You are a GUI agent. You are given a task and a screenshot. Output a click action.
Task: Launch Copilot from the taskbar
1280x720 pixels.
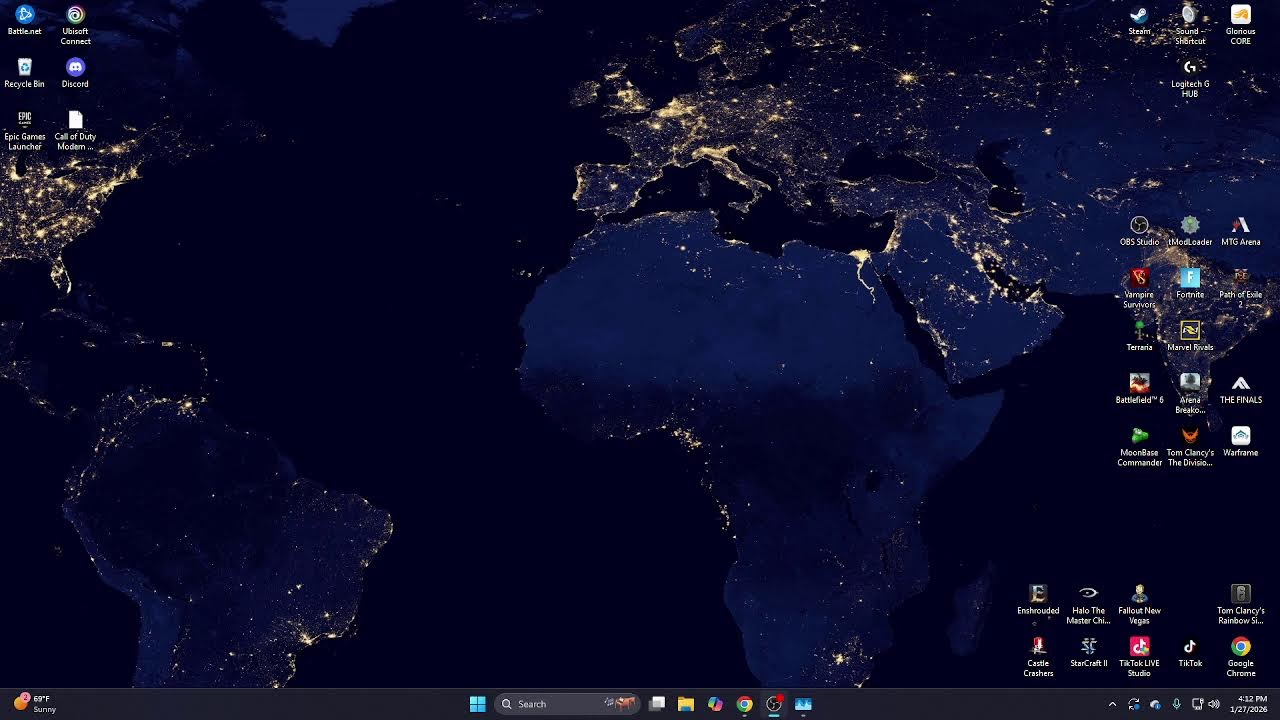point(715,704)
